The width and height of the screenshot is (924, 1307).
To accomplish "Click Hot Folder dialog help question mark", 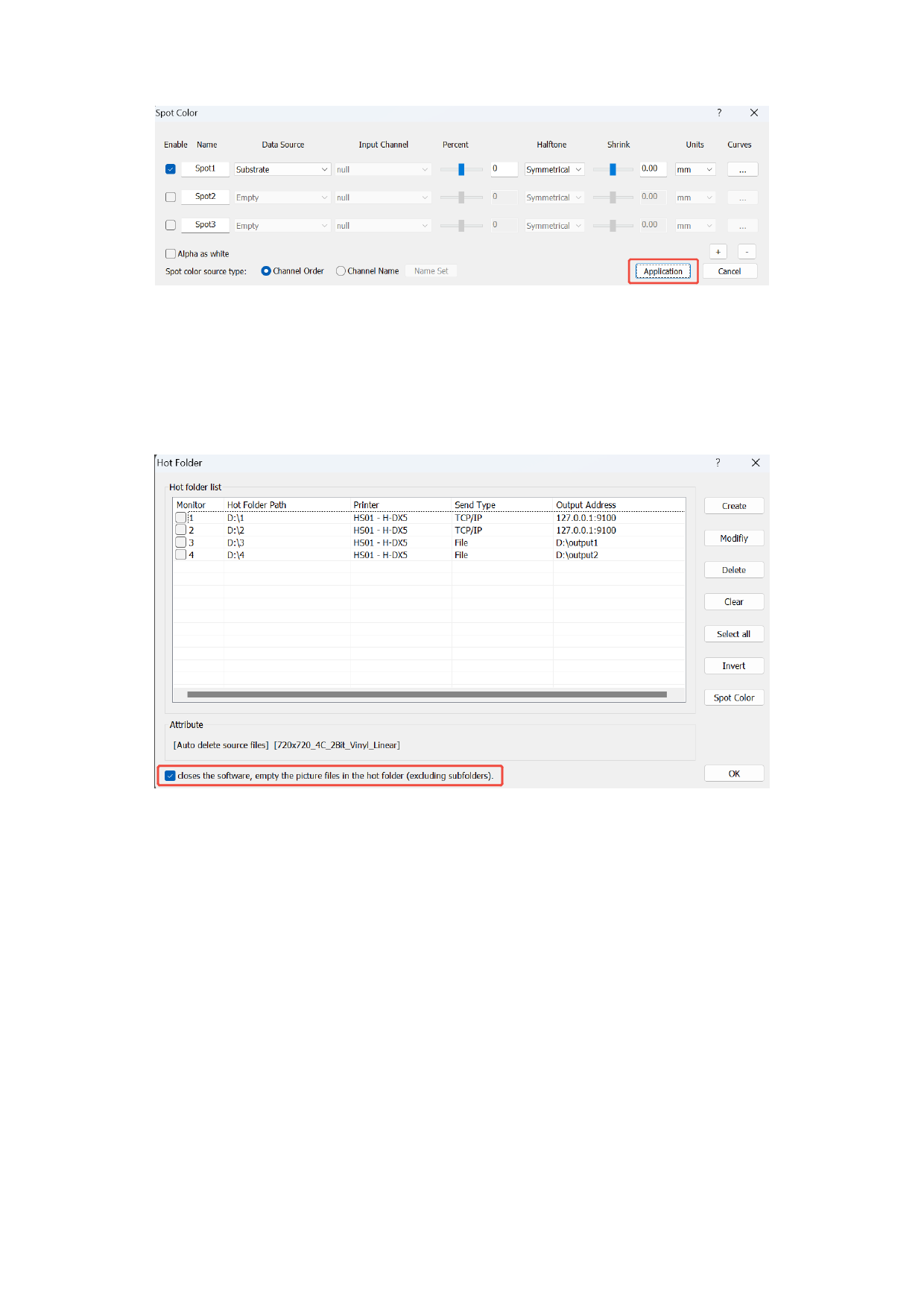I will click(718, 463).
